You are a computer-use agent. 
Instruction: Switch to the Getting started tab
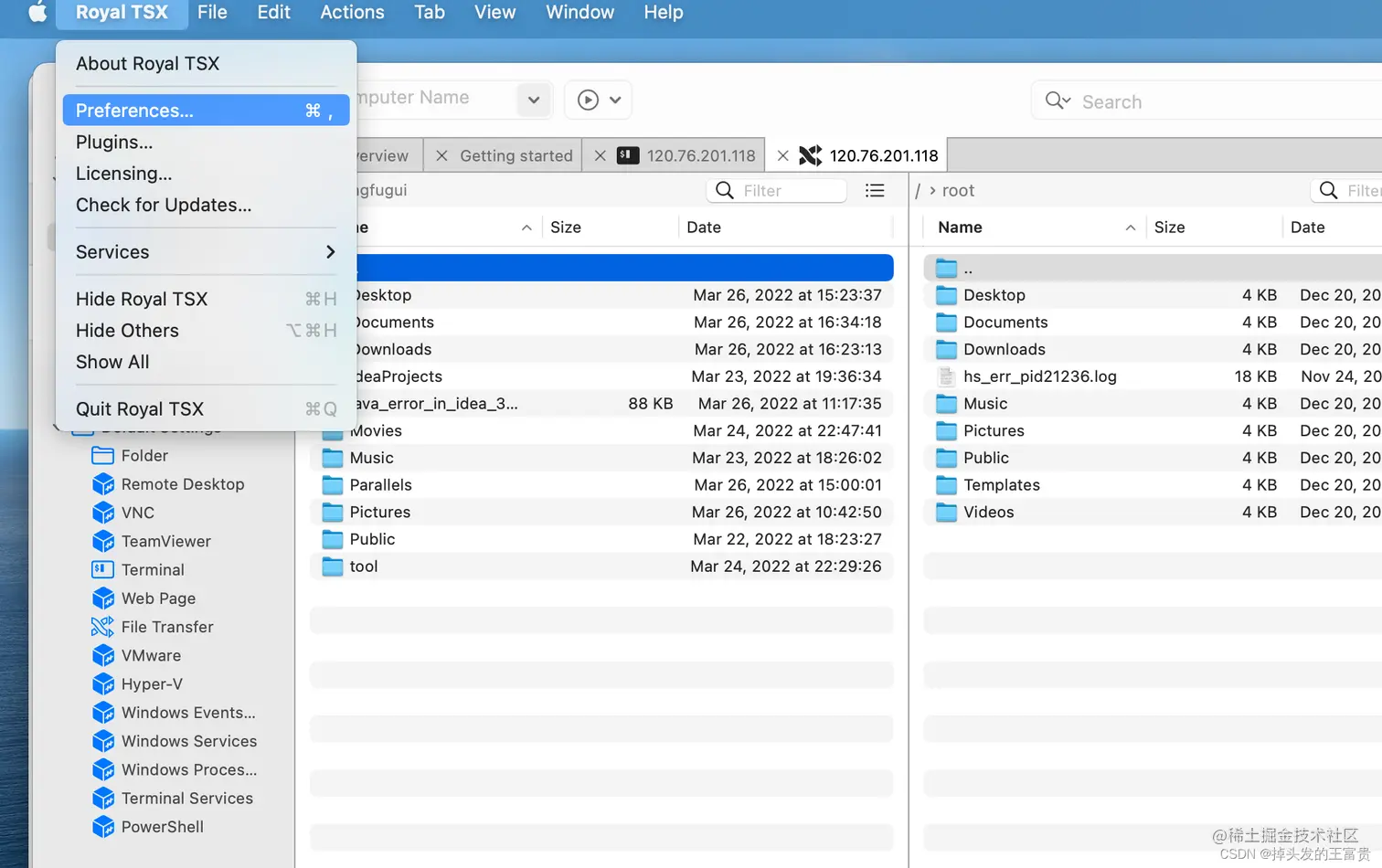coord(516,156)
